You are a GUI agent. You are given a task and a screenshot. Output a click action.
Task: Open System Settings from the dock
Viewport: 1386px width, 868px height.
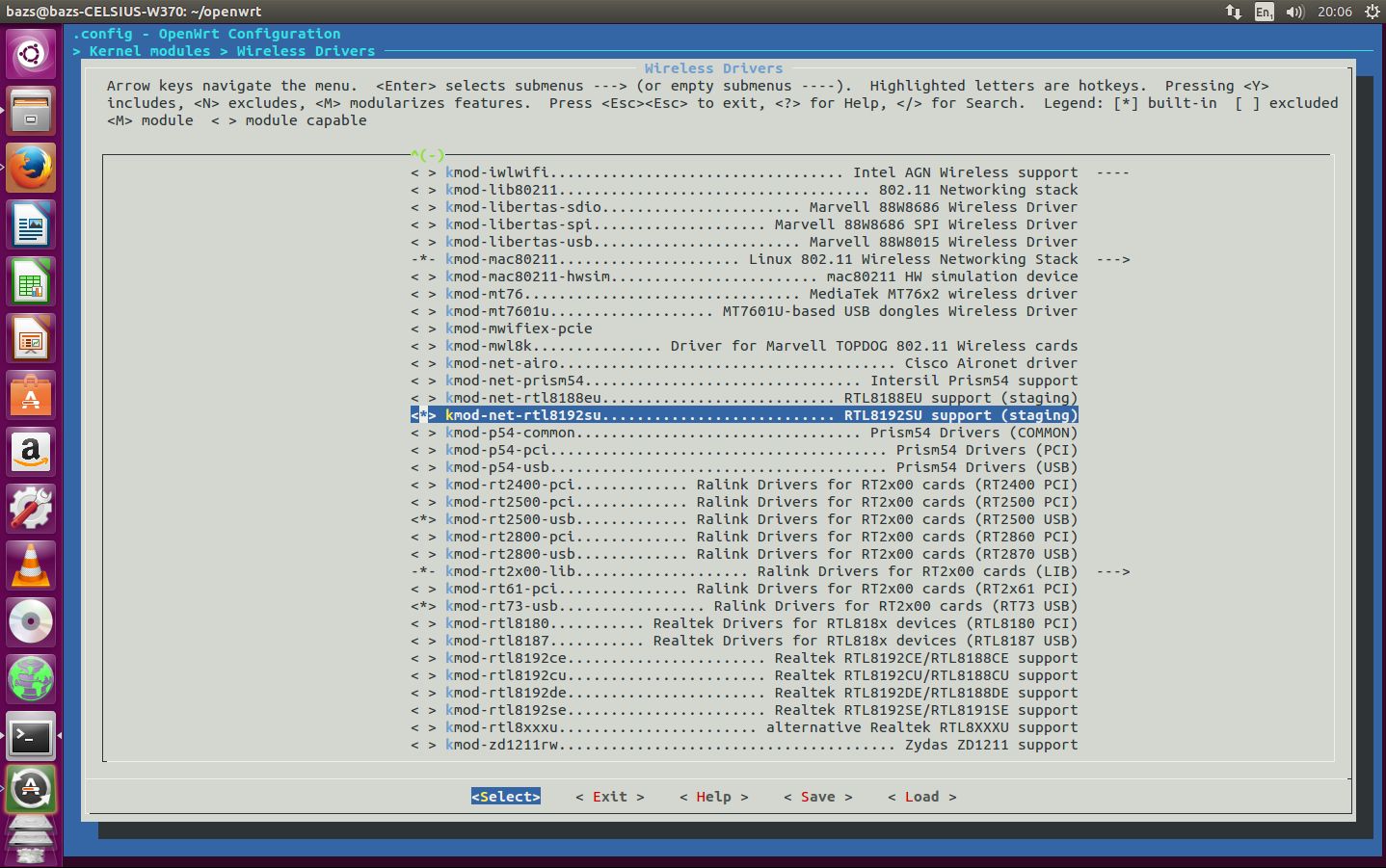[31, 509]
